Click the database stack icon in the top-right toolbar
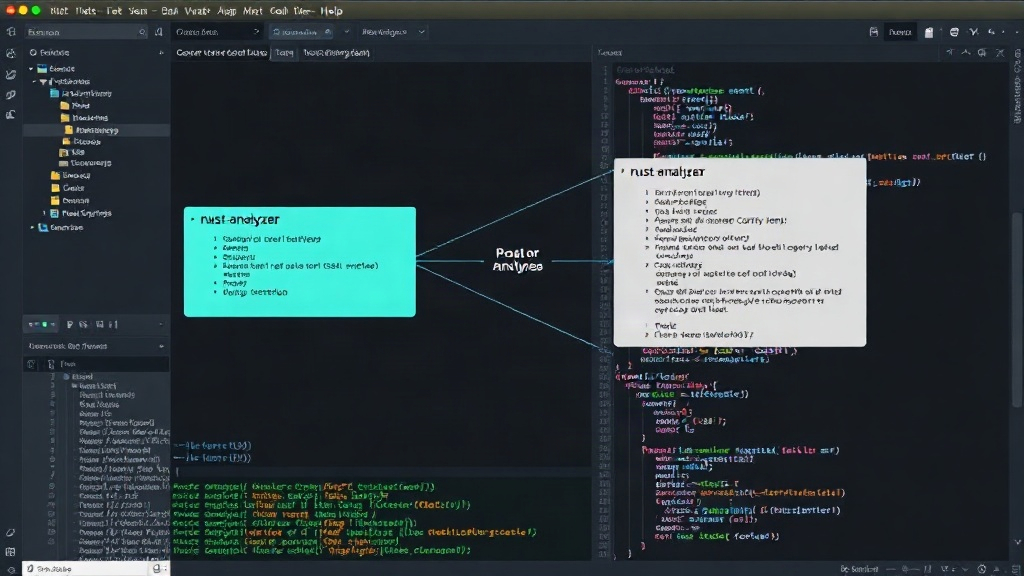 954,32
